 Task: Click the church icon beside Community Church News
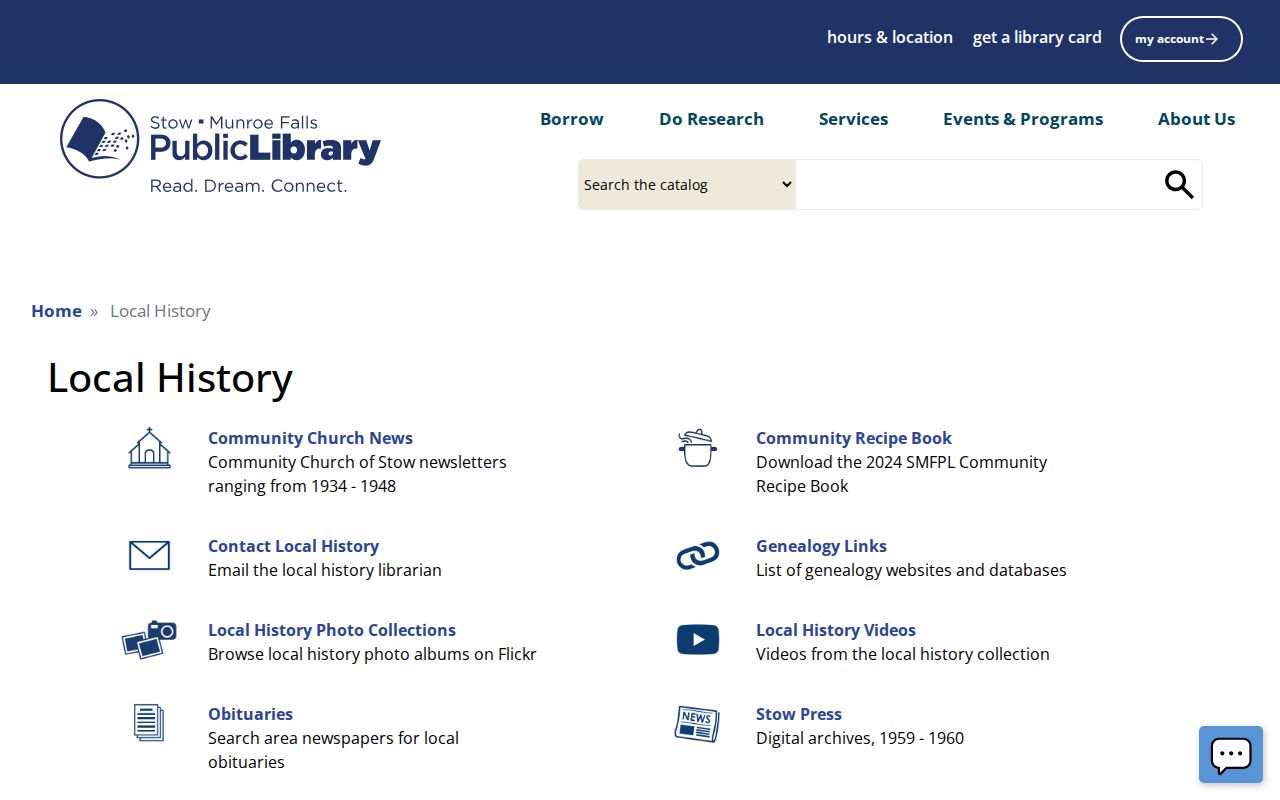coord(149,448)
